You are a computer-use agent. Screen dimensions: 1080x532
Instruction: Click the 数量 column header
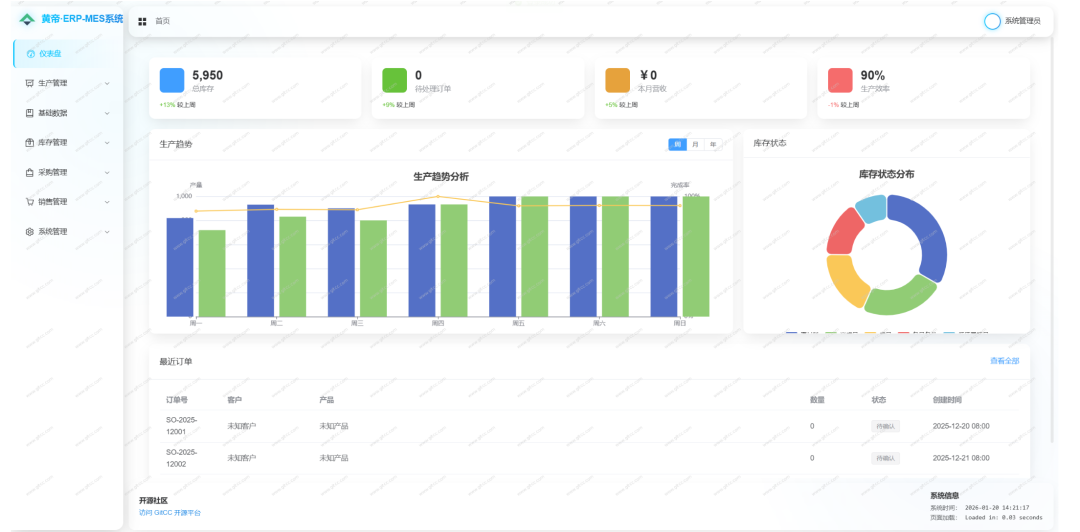pos(818,400)
